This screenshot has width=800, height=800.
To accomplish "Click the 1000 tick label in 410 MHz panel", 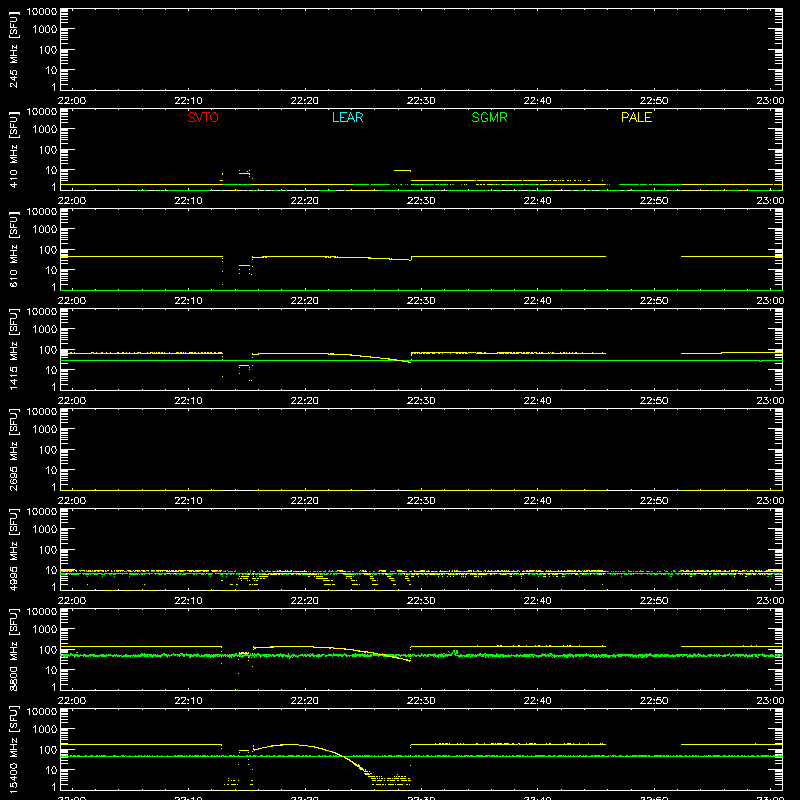I will (x=45, y=130).
